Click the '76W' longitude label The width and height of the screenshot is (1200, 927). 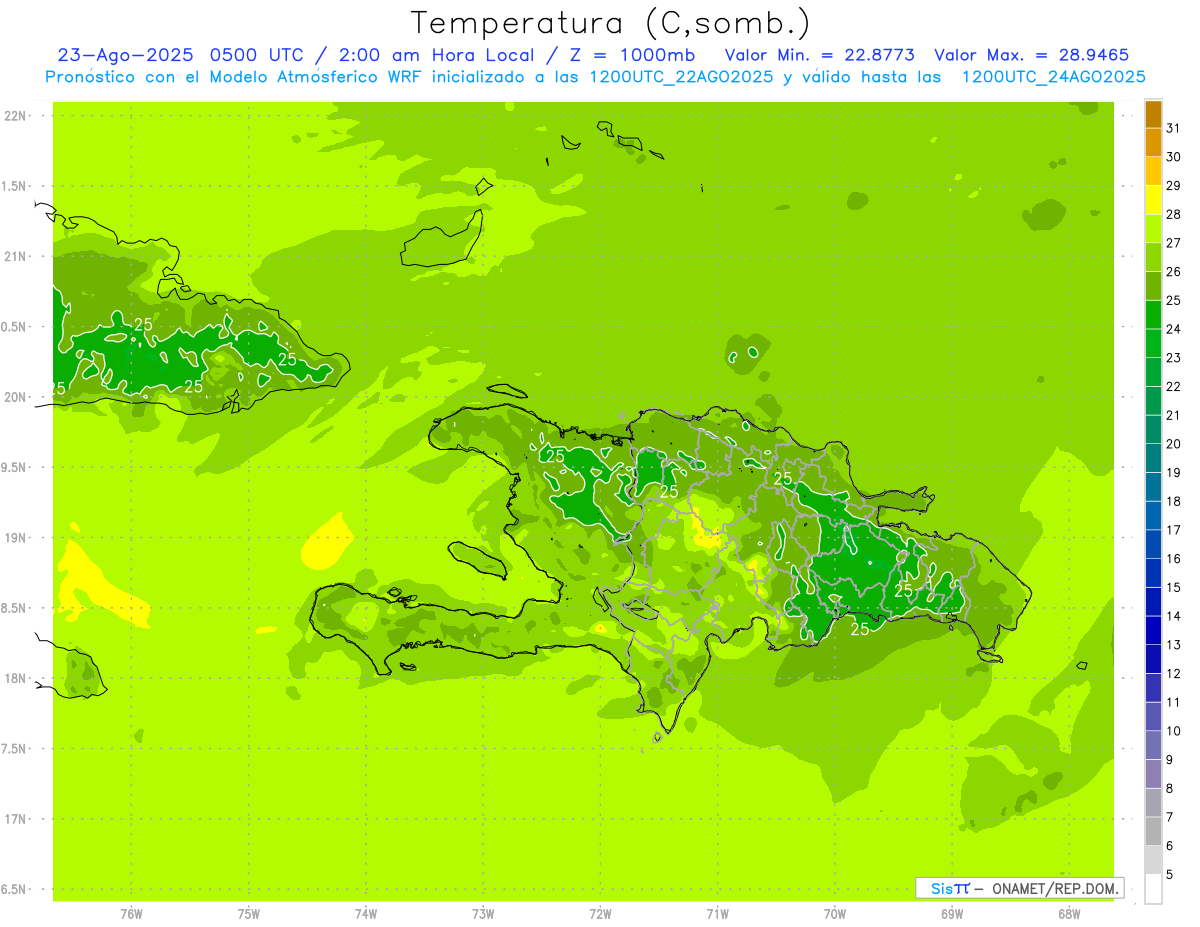[131, 913]
